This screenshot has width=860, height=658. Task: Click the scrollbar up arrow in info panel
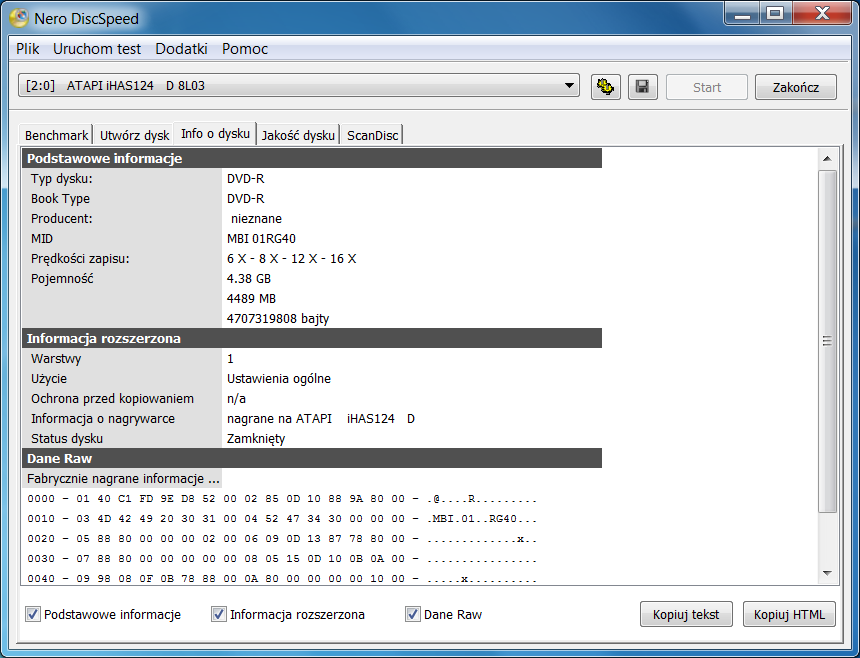coord(827,159)
